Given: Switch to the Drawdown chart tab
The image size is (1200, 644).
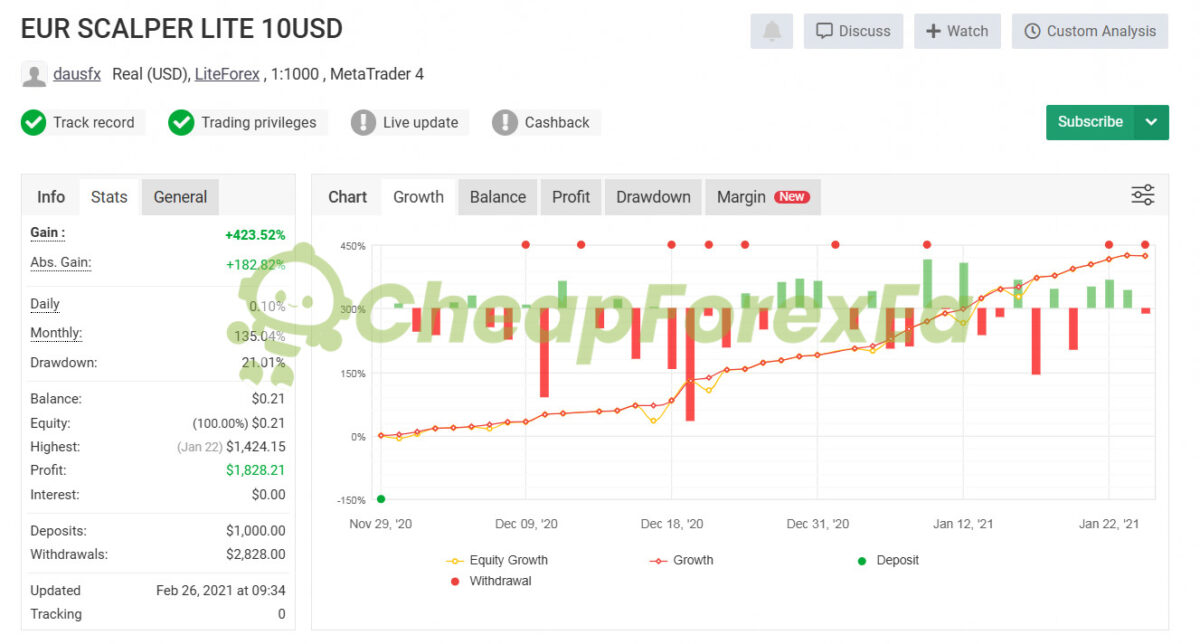Looking at the screenshot, I should (653, 197).
